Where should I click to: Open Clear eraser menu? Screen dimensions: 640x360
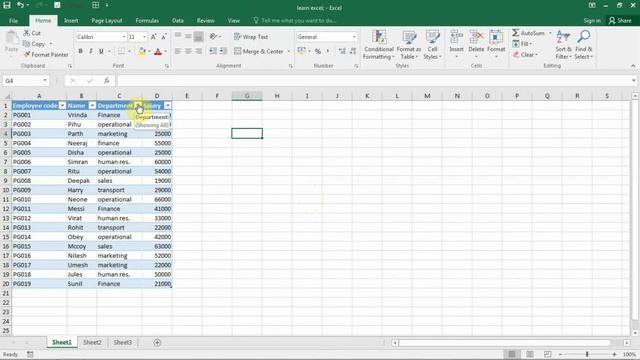click(525, 55)
